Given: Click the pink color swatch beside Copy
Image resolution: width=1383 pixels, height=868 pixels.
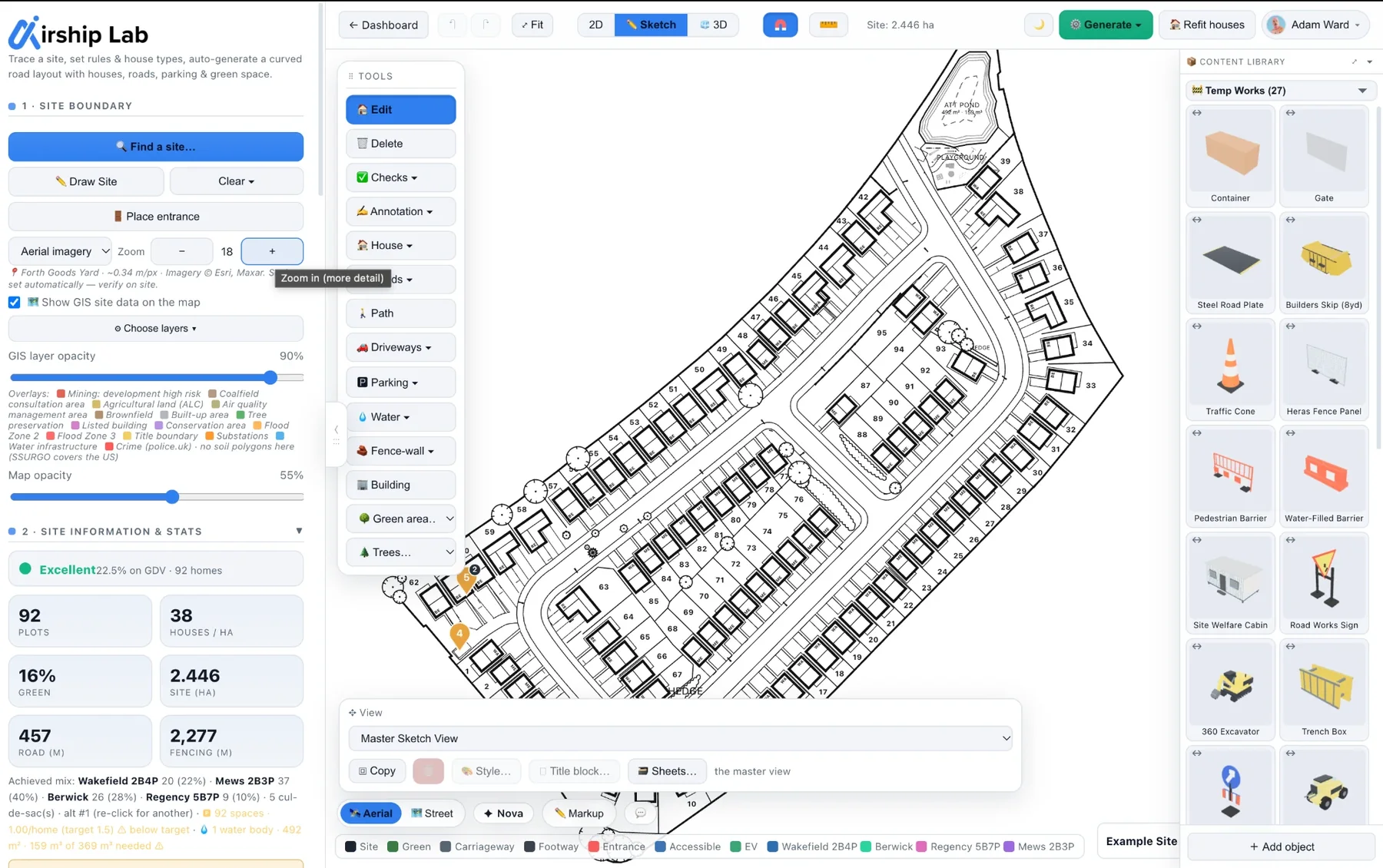Looking at the screenshot, I should [428, 770].
